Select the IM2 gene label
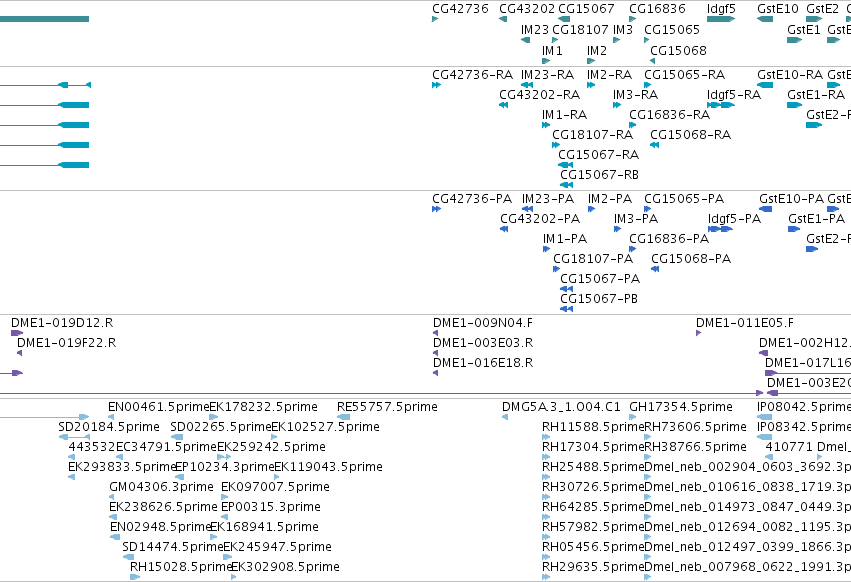Image resolution: width=851 pixels, height=582 pixels. [596, 51]
